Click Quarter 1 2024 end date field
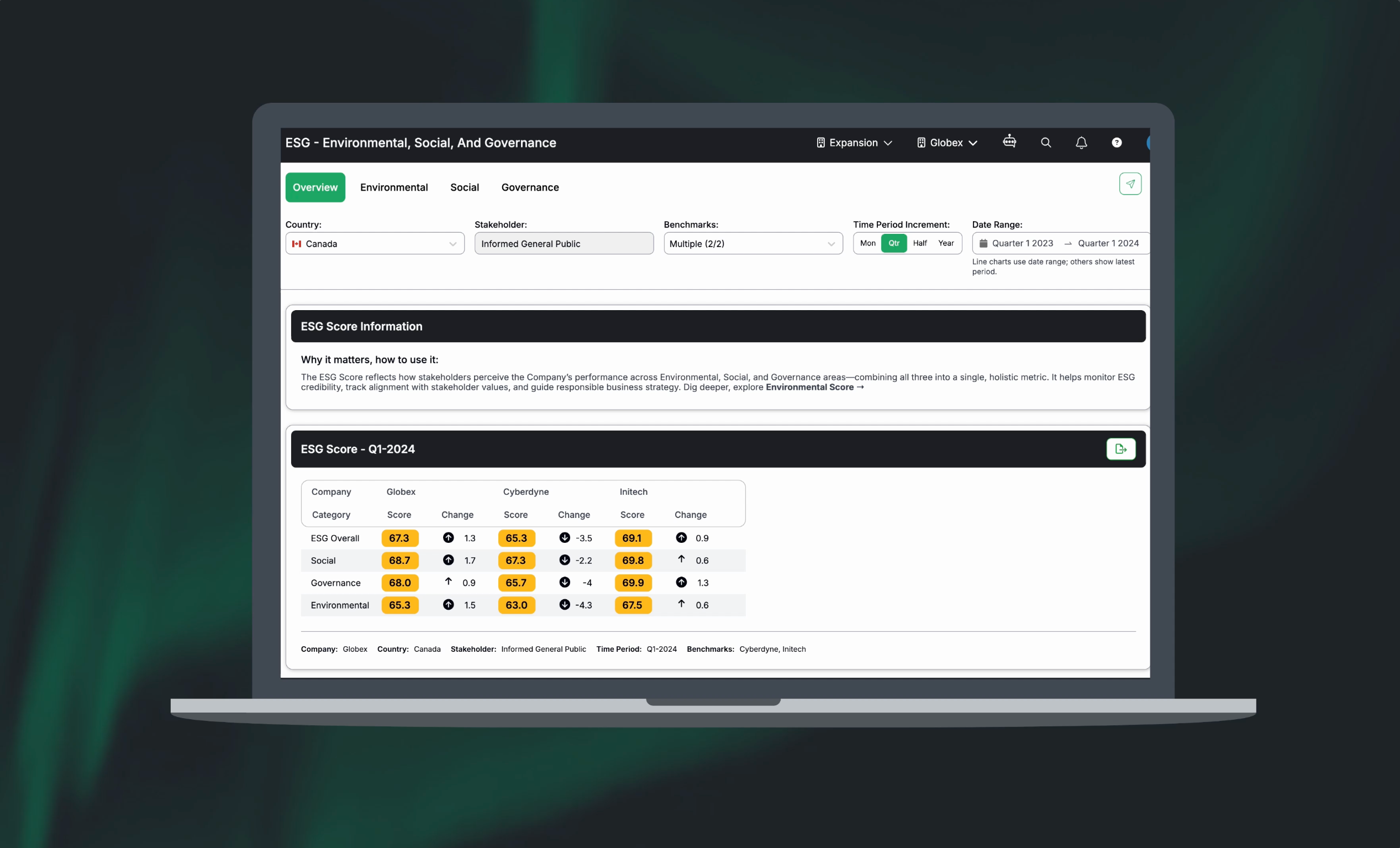1400x848 pixels. [1107, 243]
